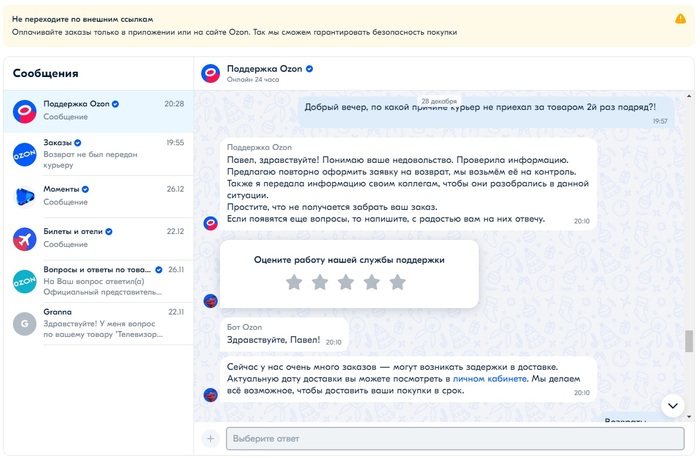
Task: Rate support with the first star
Action: click(x=294, y=283)
